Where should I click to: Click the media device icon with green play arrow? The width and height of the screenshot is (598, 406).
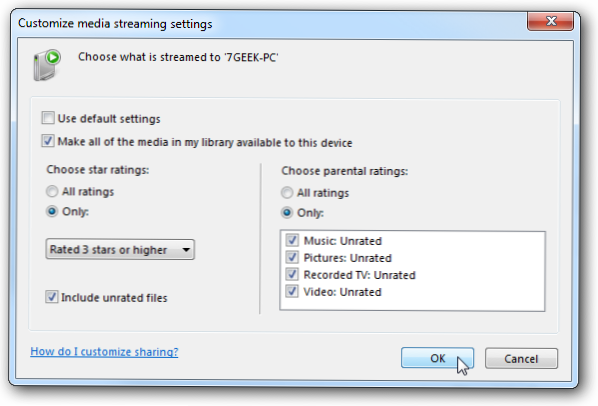(47, 65)
